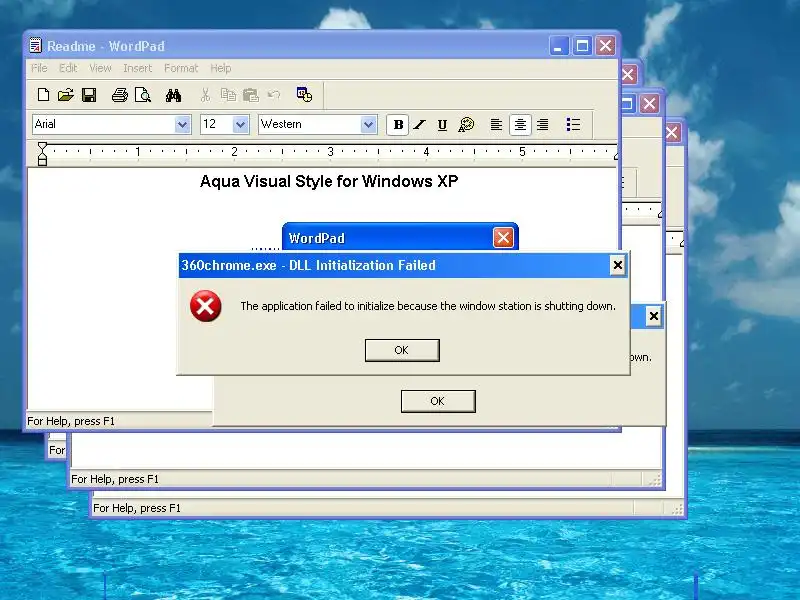Toggle Bold formatting
The height and width of the screenshot is (600, 800).
[x=398, y=124]
